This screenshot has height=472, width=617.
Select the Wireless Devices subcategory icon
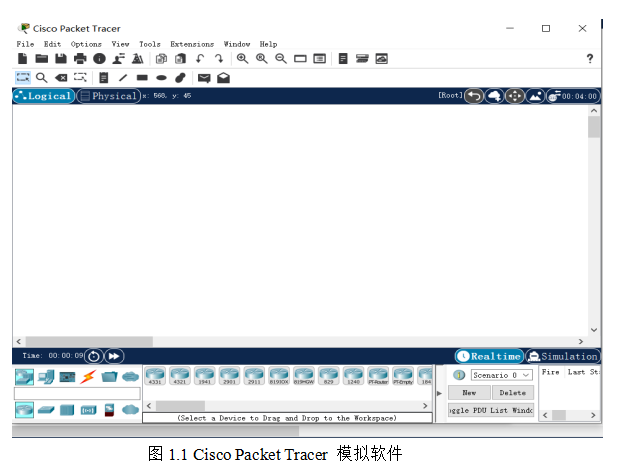88,411
